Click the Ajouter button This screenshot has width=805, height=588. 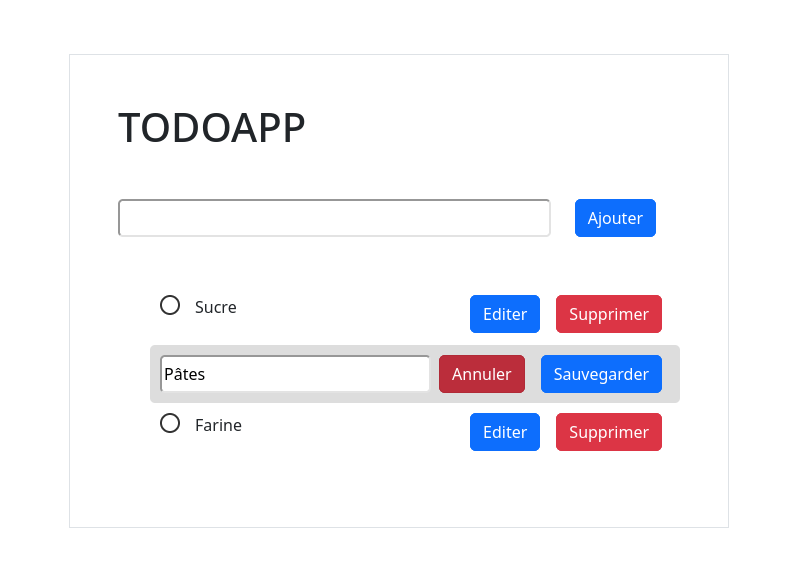(615, 218)
